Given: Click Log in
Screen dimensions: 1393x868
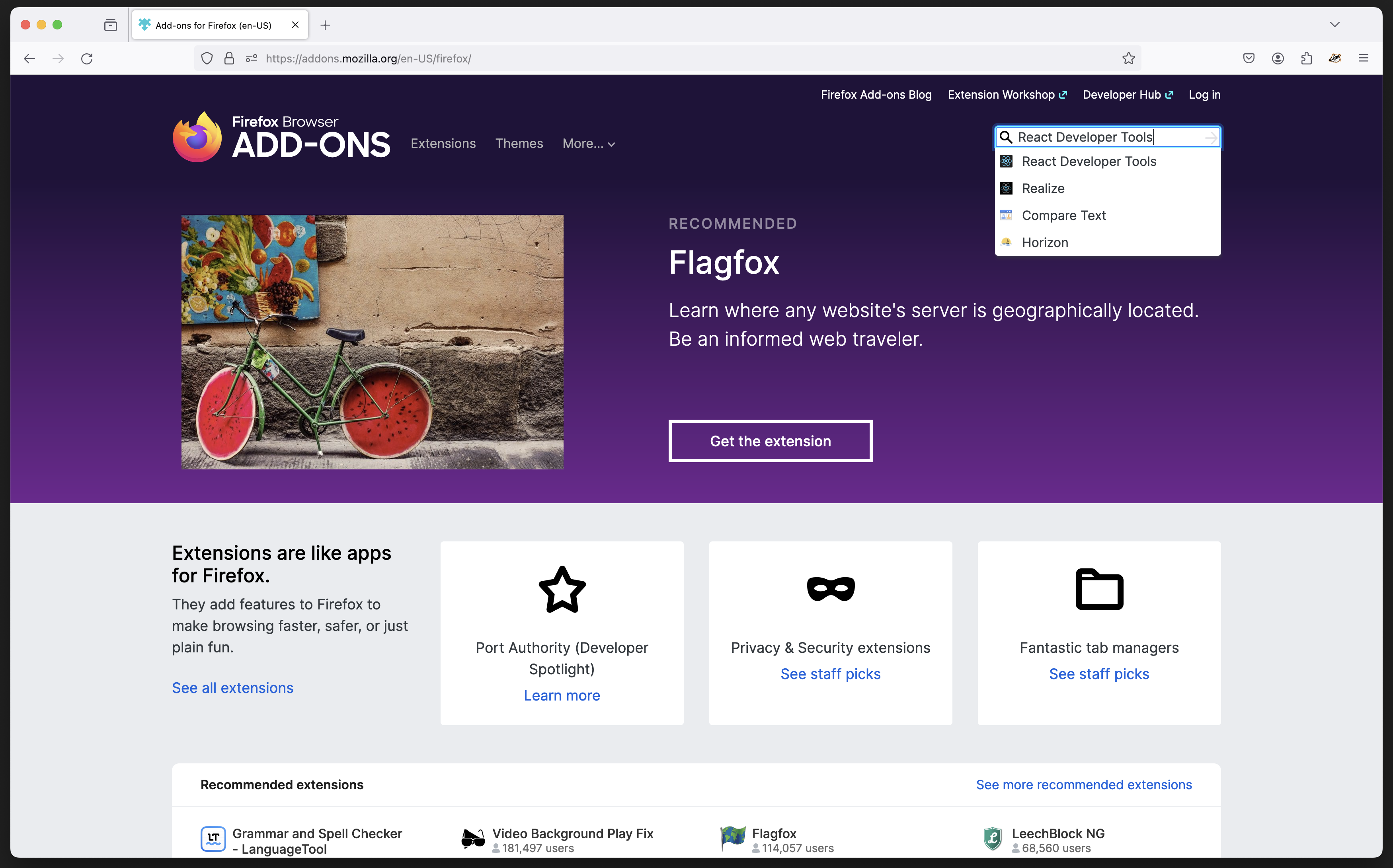Looking at the screenshot, I should pyautogui.click(x=1205, y=95).
